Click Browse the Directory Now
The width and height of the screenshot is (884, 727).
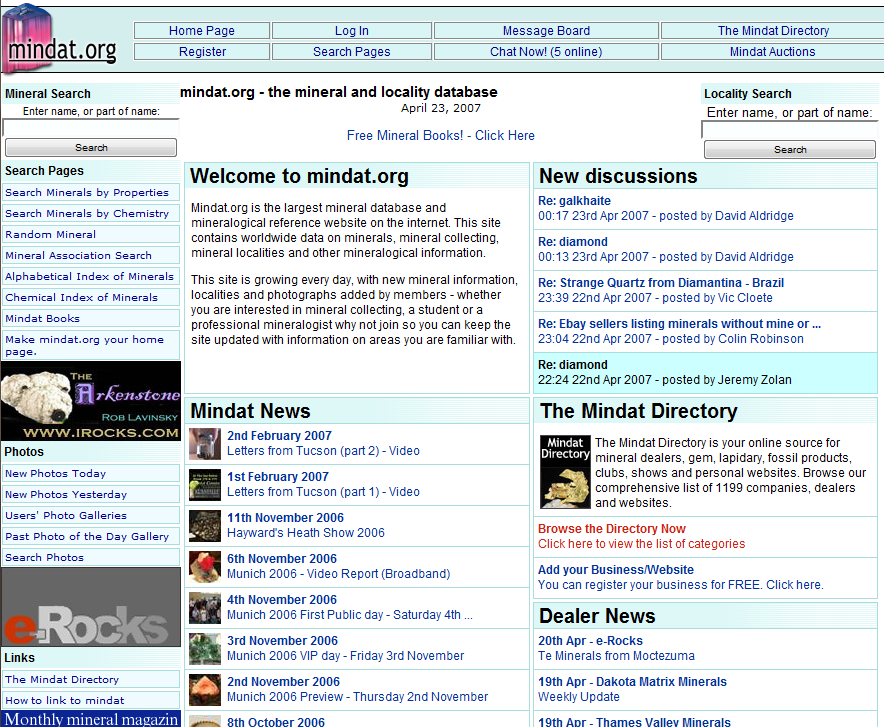pos(611,529)
